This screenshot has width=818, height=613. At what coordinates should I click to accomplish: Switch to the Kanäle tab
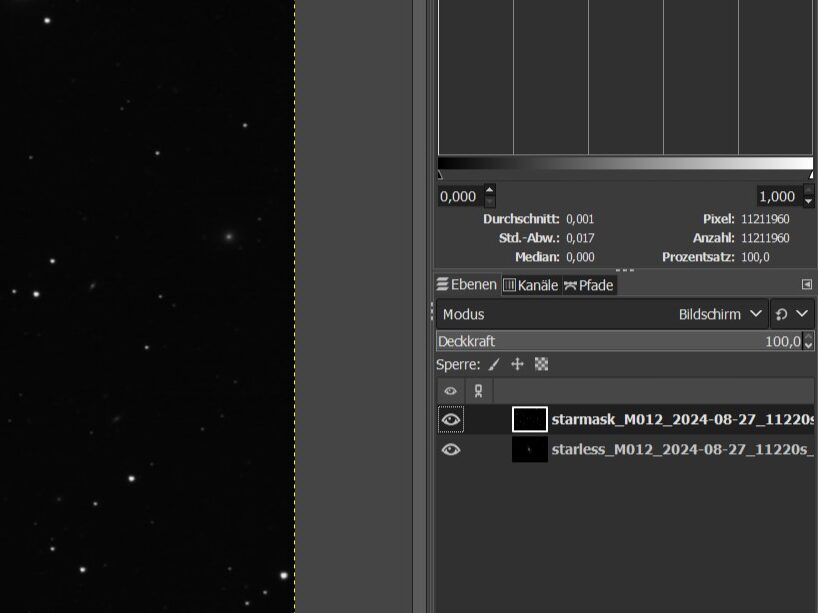[x=531, y=285]
